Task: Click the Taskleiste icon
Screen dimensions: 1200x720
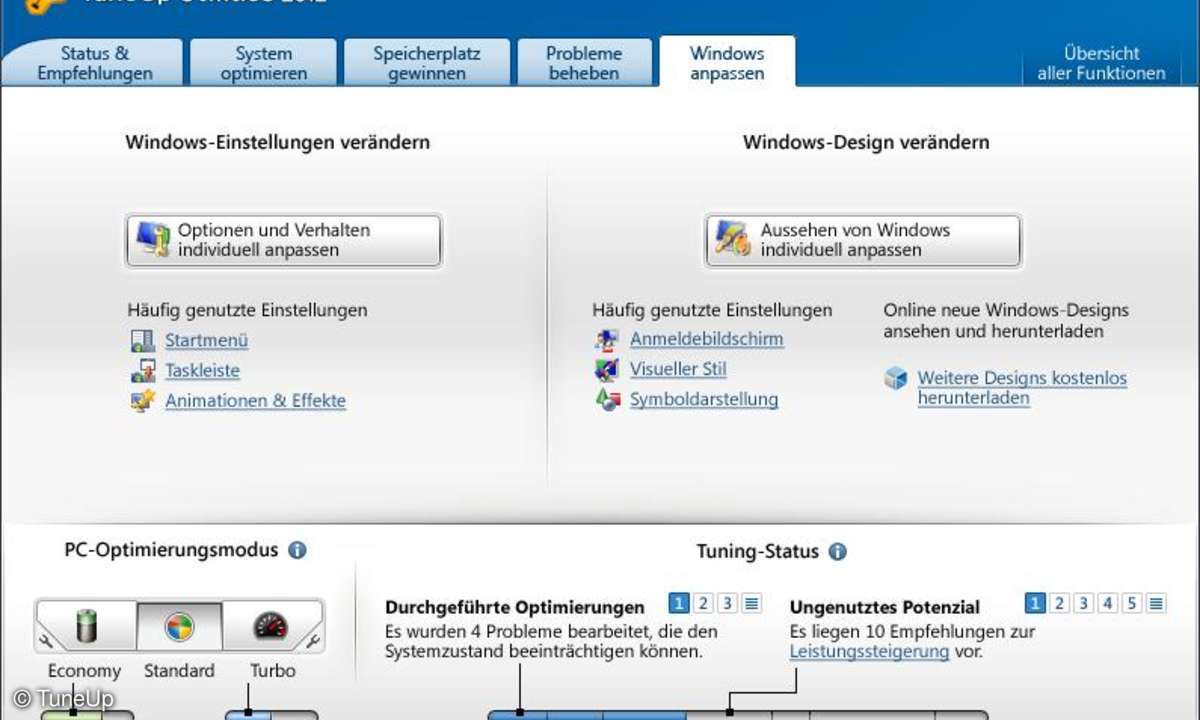Action: coord(143,371)
